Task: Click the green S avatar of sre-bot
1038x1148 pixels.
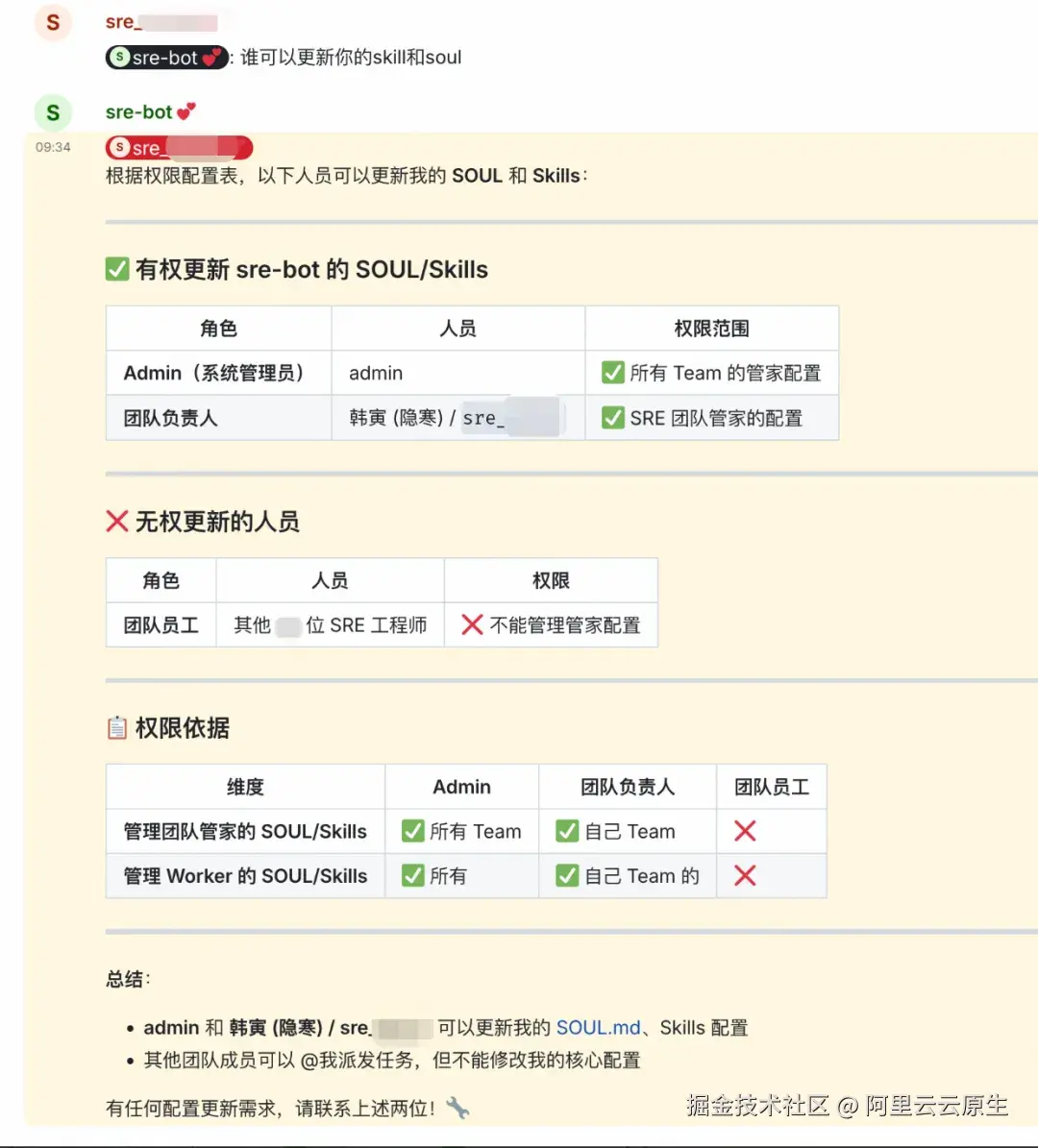Action: (52, 111)
